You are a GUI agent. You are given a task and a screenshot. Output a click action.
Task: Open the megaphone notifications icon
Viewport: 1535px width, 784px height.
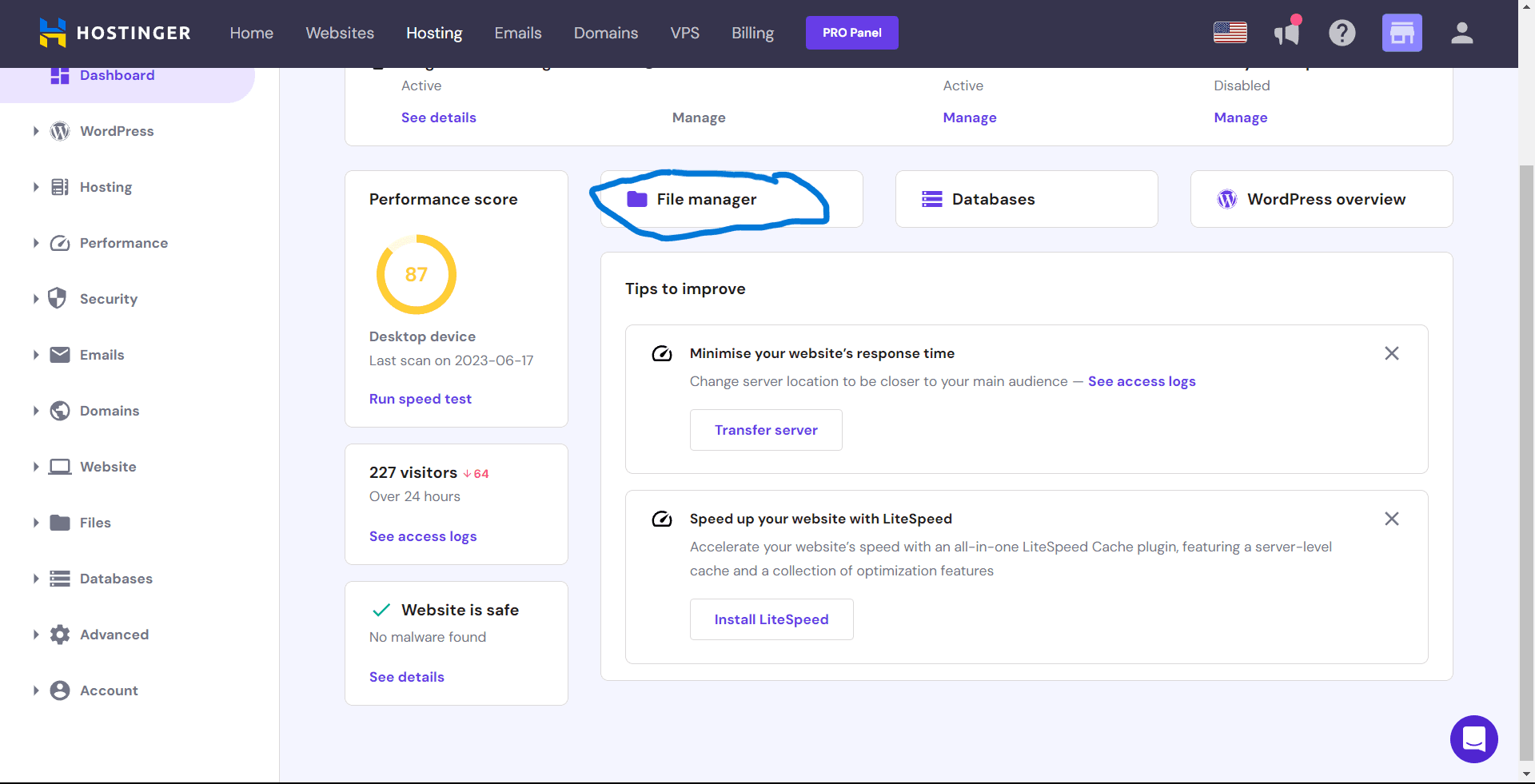[1286, 33]
